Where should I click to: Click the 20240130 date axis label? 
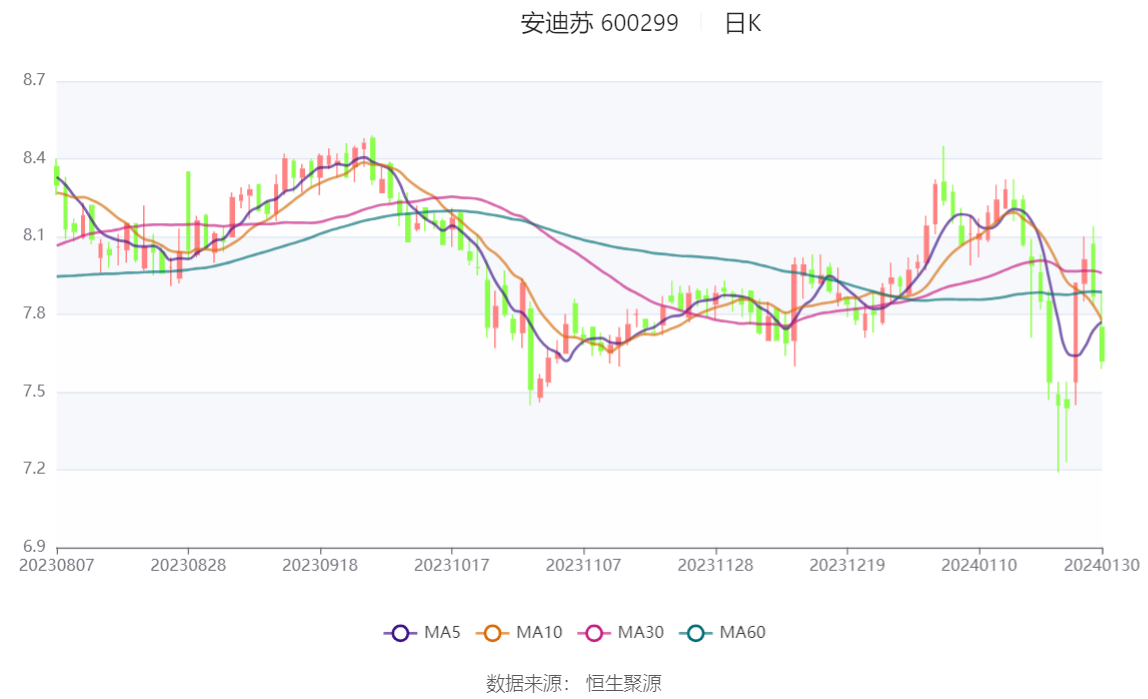coord(1102,566)
